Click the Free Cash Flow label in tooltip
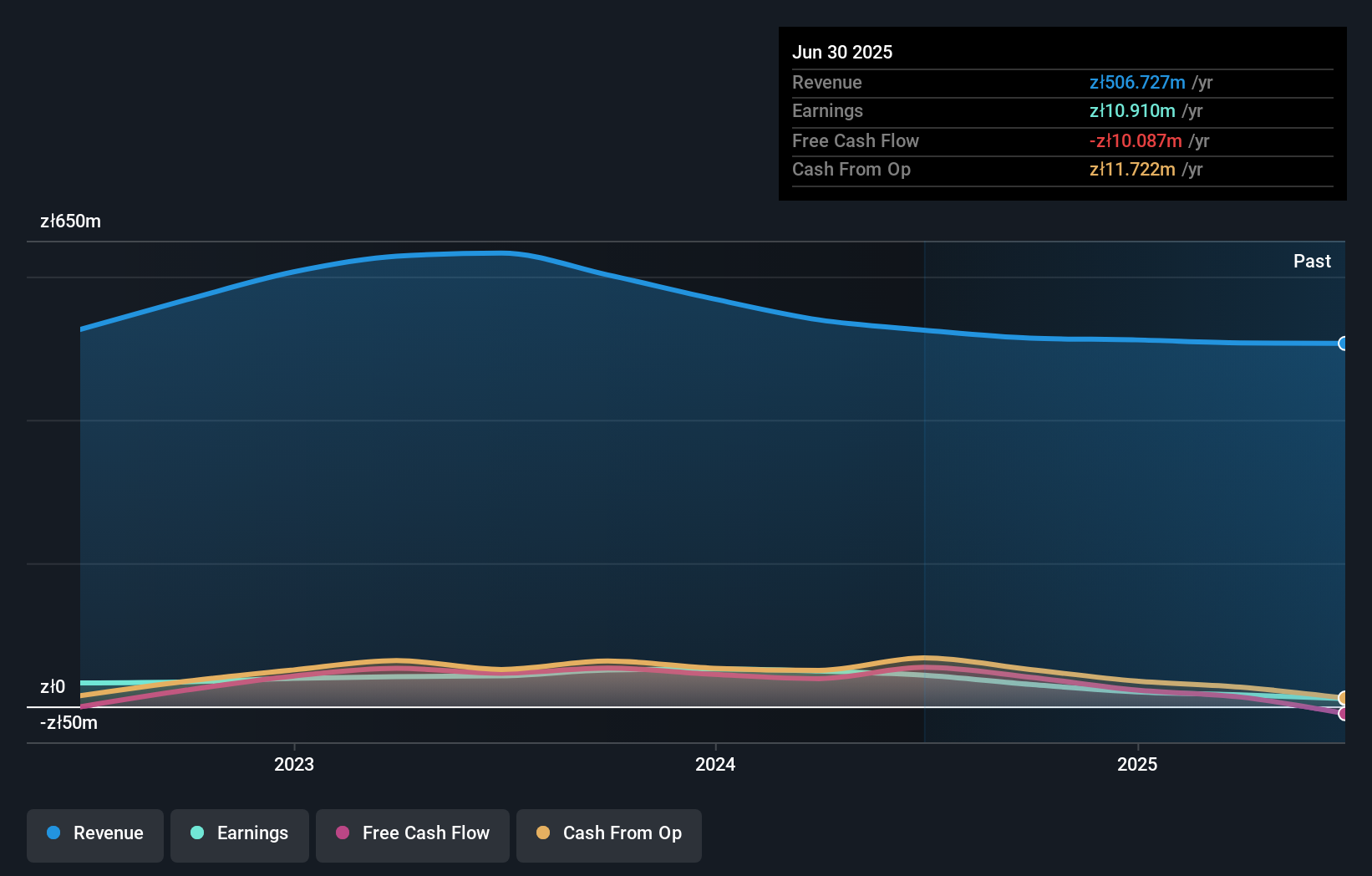 [856, 141]
